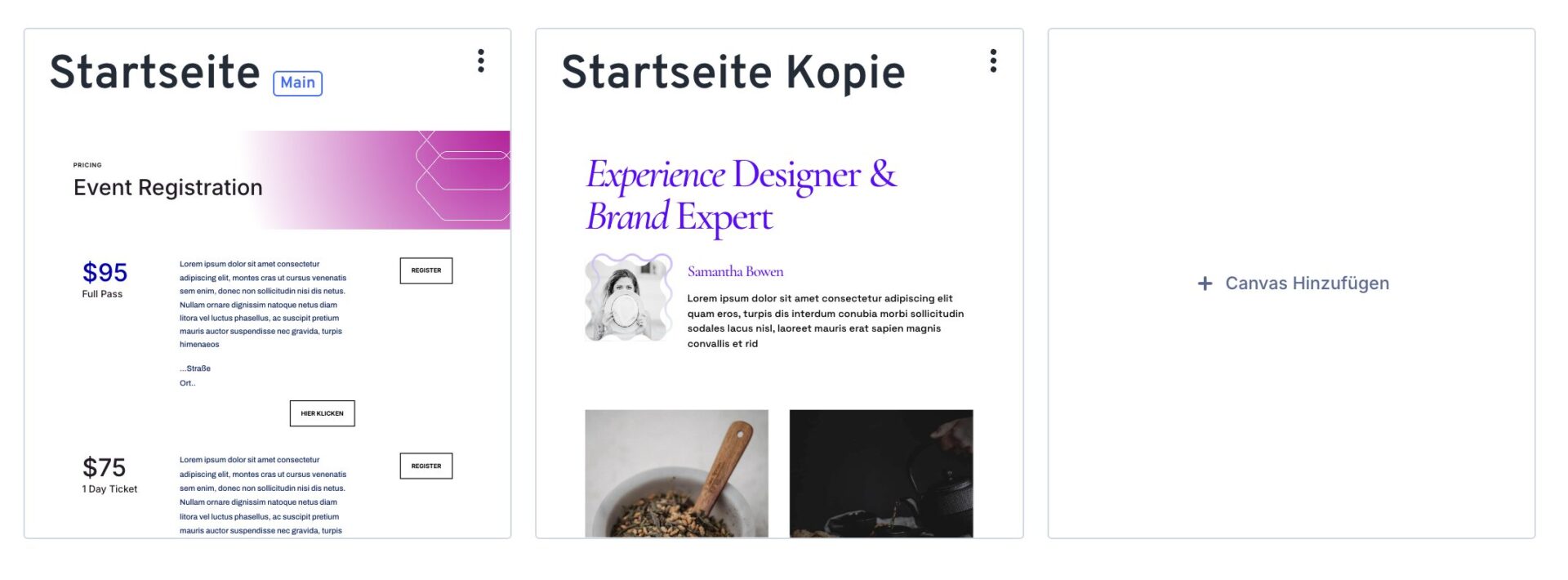Viewport: 1568px width, 580px height.
Task: Select the Samantha Bowen portrait image
Action: click(628, 297)
